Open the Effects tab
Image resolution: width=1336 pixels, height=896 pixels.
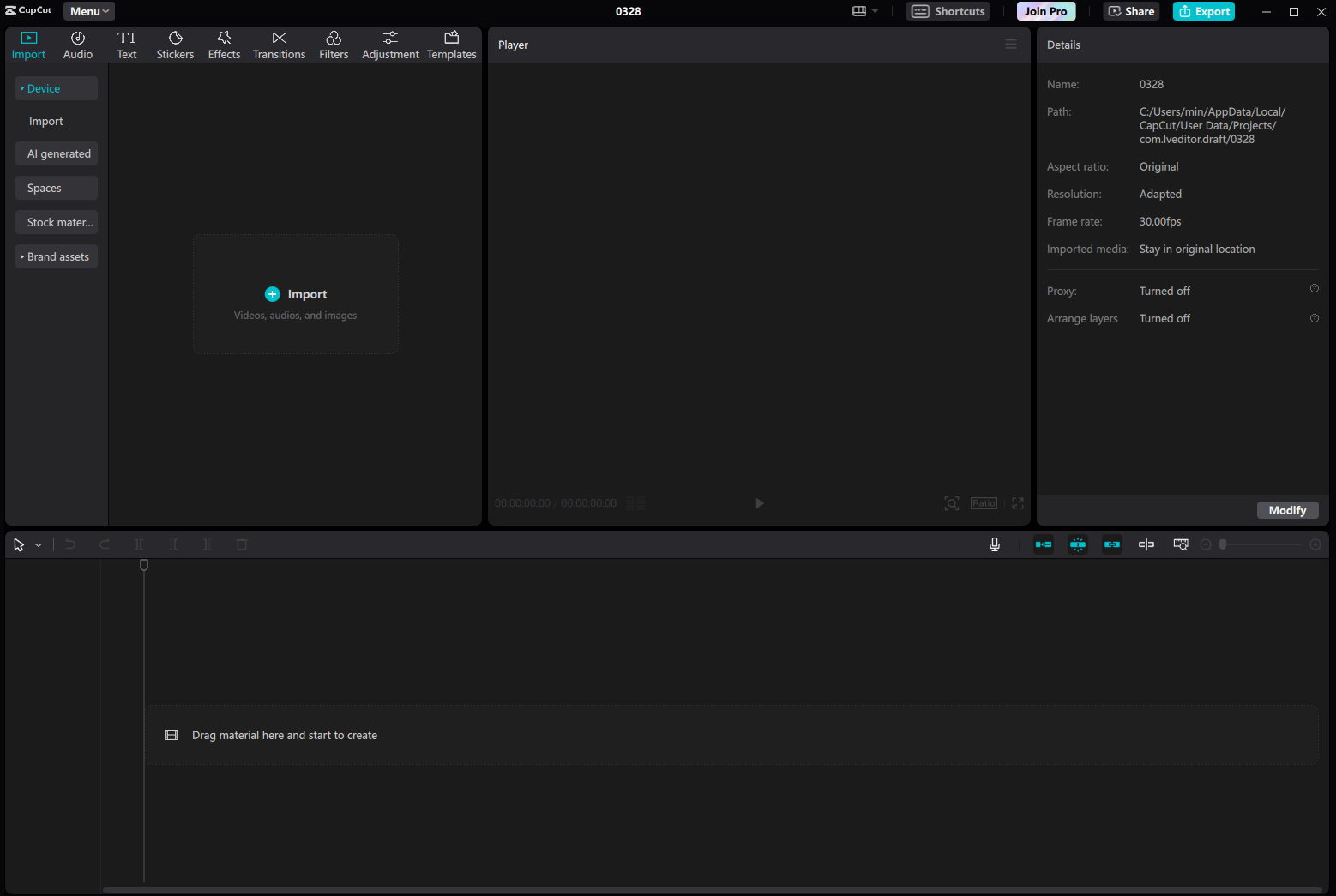tap(224, 45)
